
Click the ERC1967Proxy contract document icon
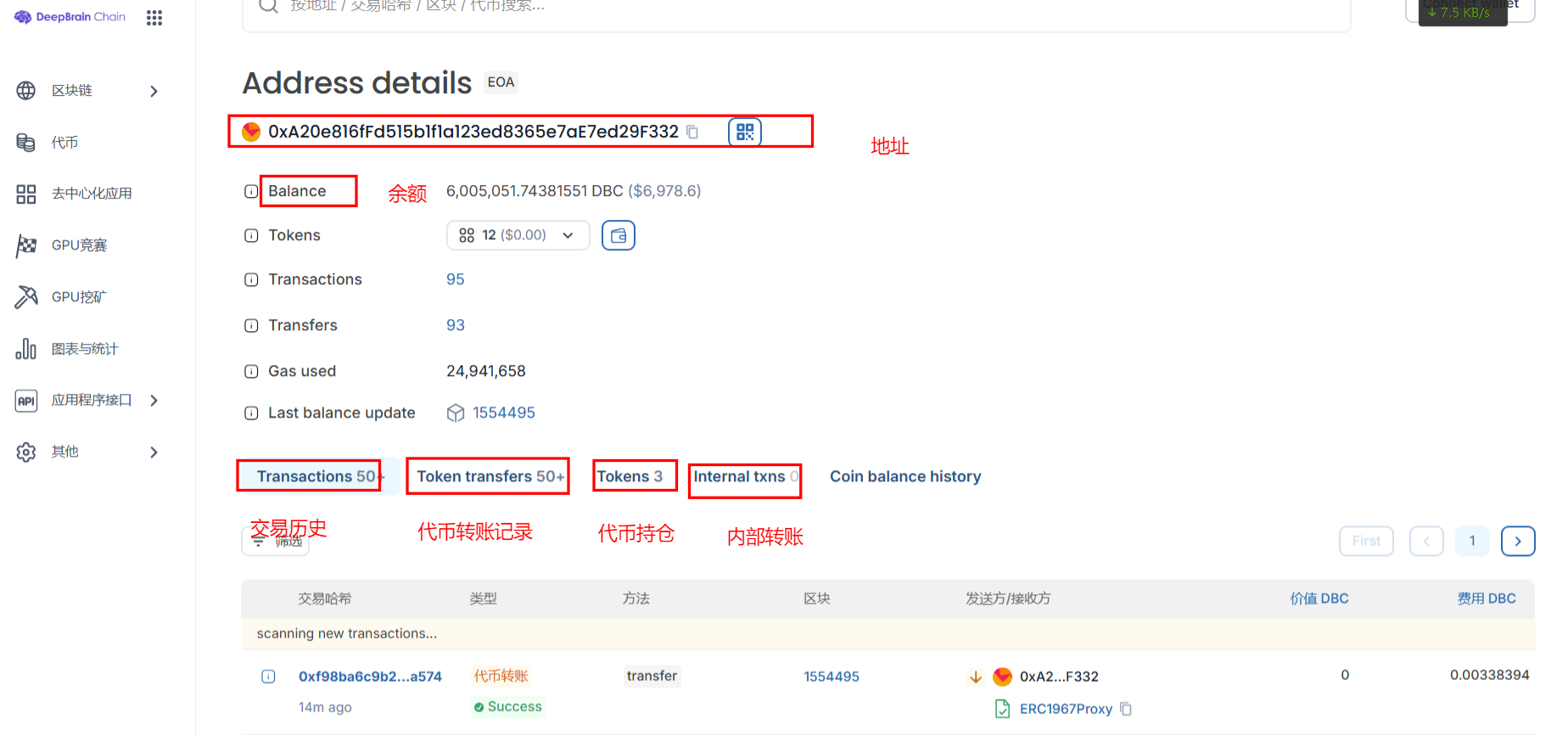click(x=1002, y=709)
